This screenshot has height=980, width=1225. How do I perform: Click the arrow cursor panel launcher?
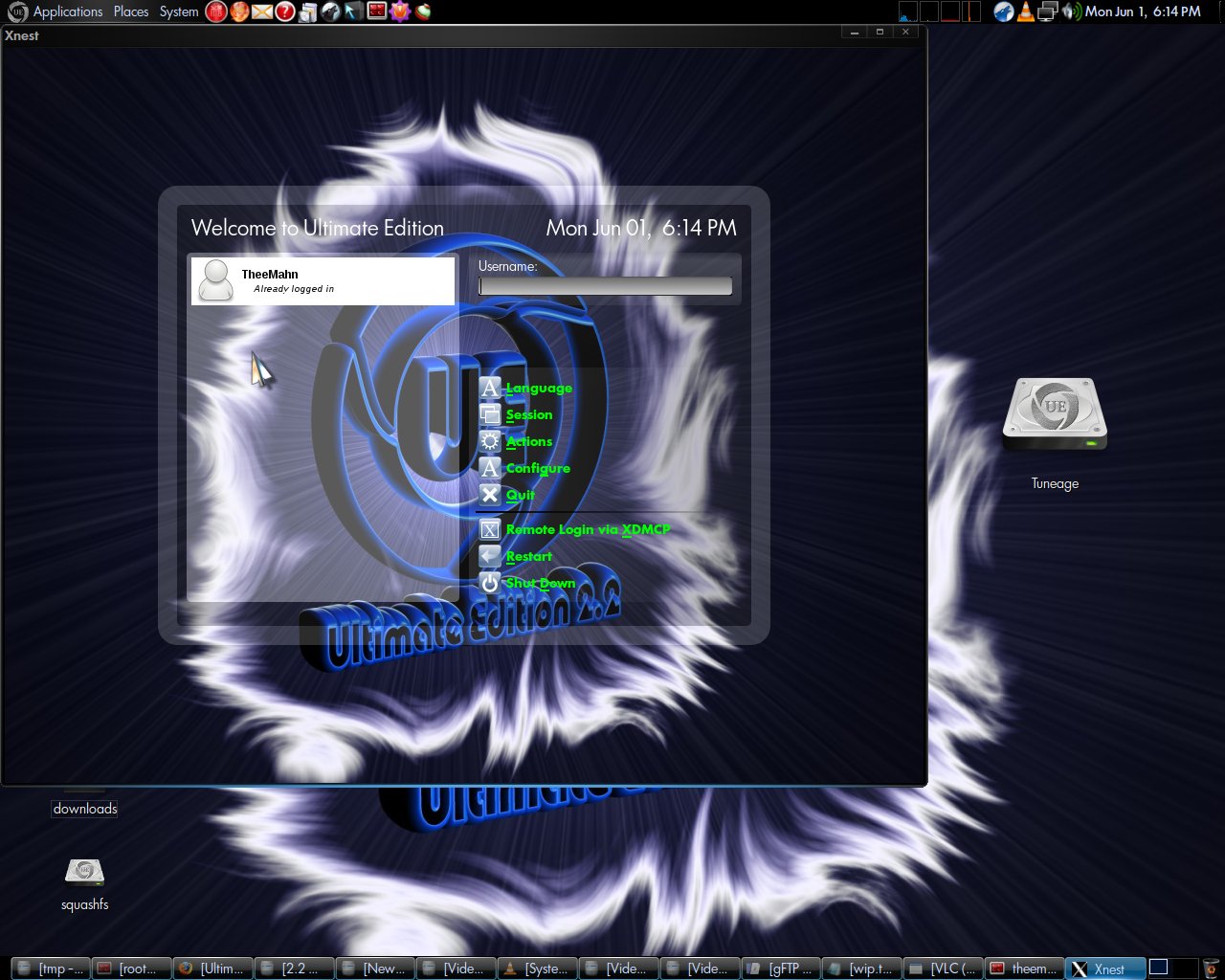pos(354,11)
